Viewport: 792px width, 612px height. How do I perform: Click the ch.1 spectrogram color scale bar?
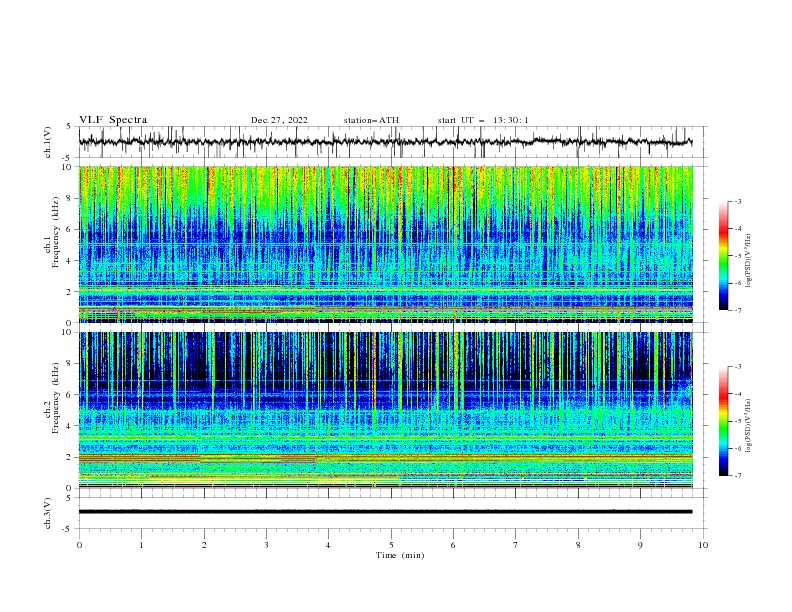coord(723,256)
